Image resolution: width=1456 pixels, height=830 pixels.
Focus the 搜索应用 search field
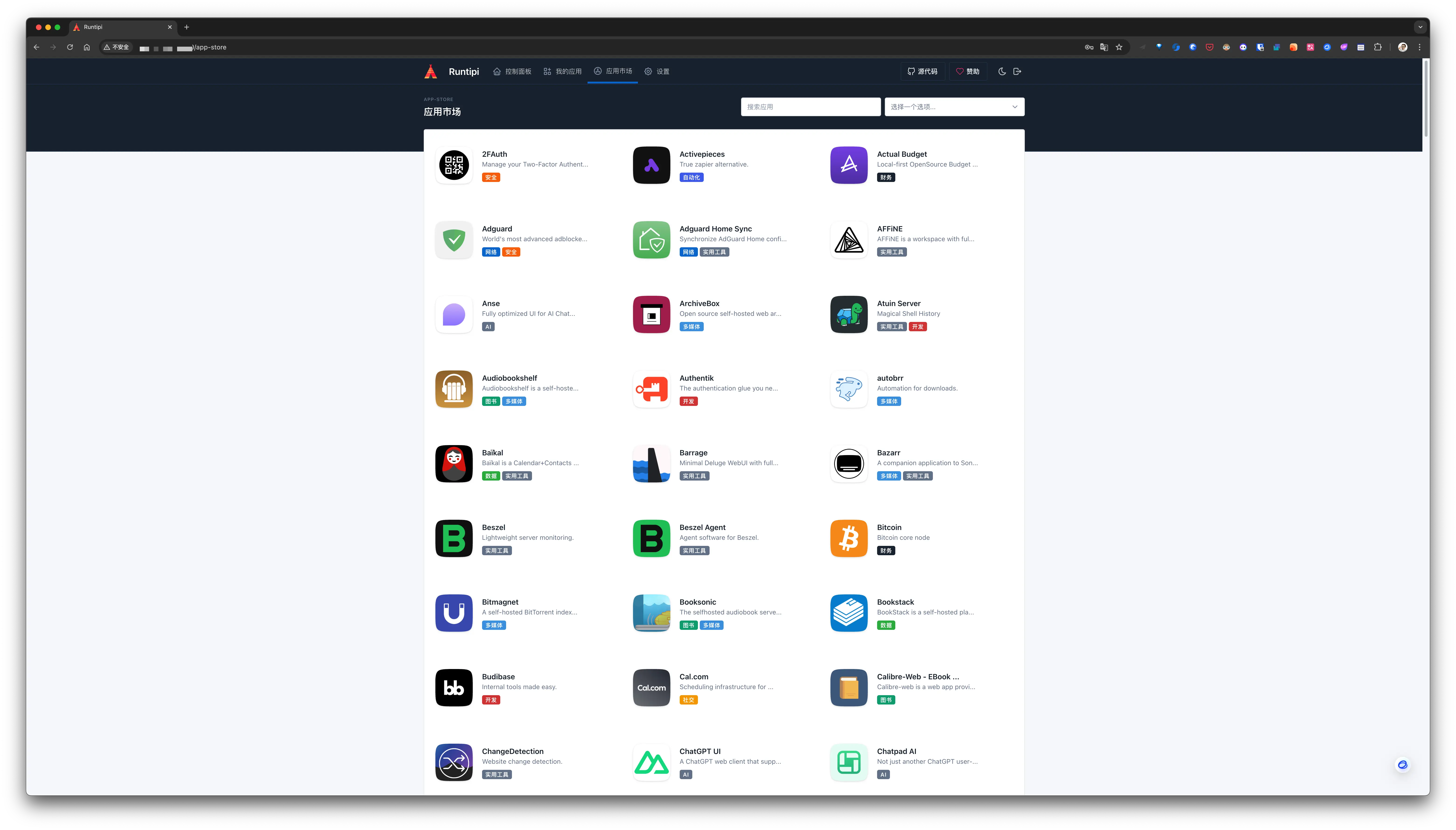(810, 107)
